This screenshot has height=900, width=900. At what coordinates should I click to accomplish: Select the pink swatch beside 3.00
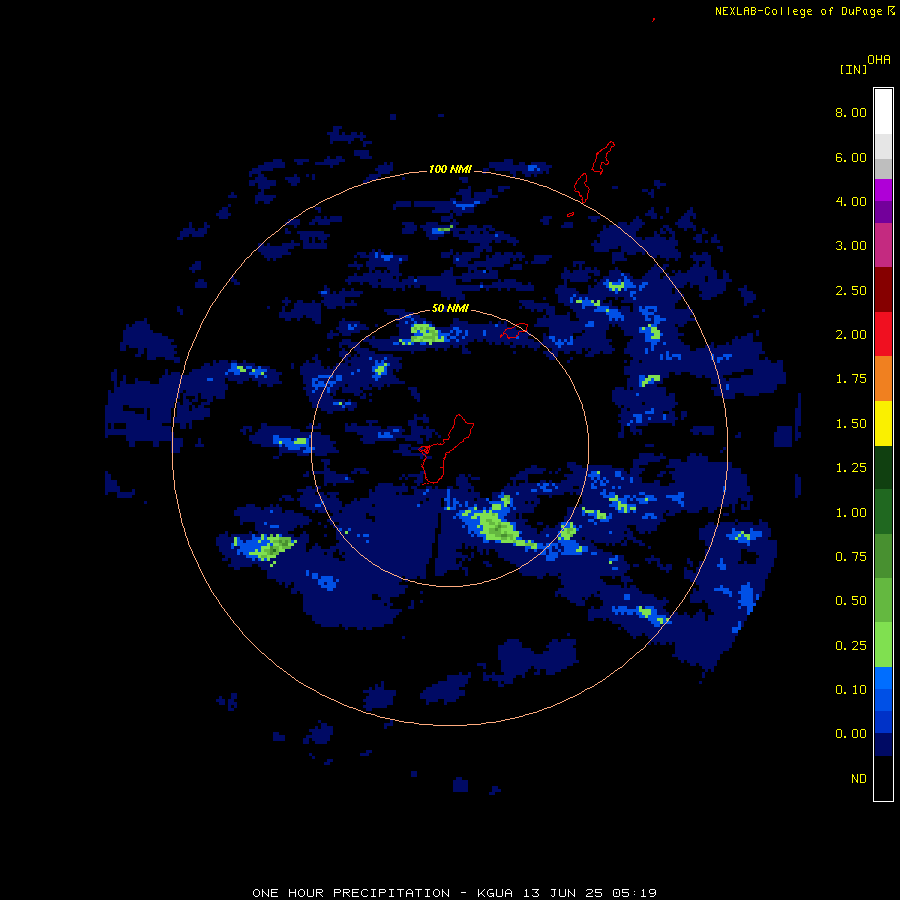pos(883,245)
